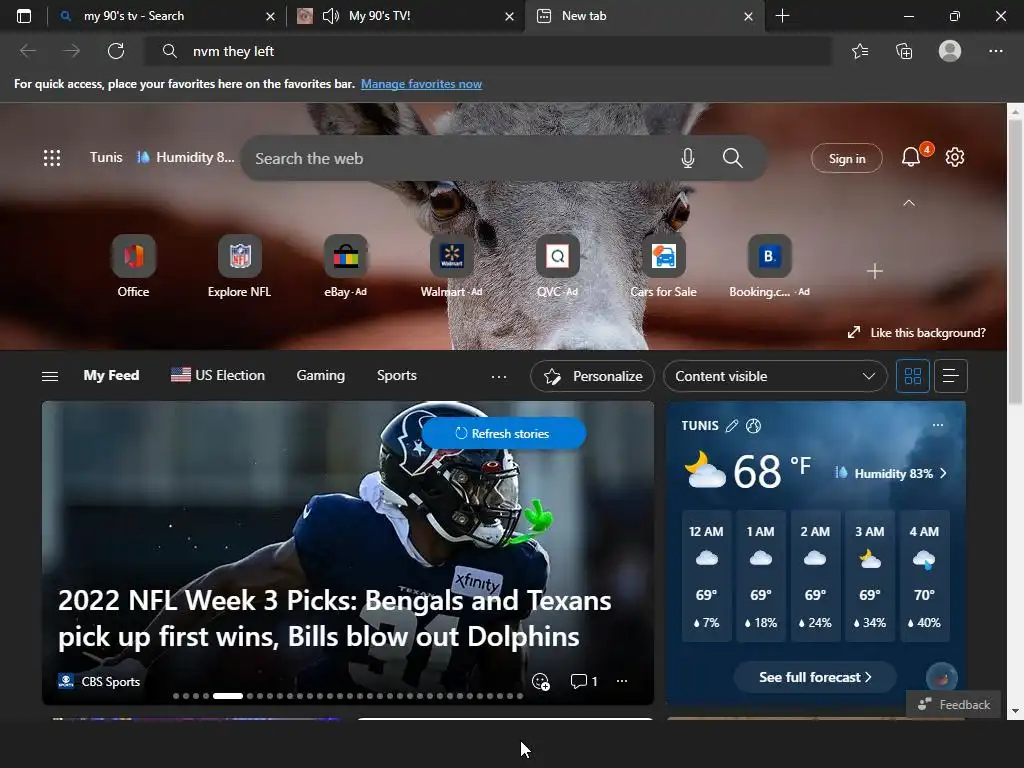Viewport: 1024px width, 768px height.
Task: Open the app launcher grid icon
Action: 52,157
